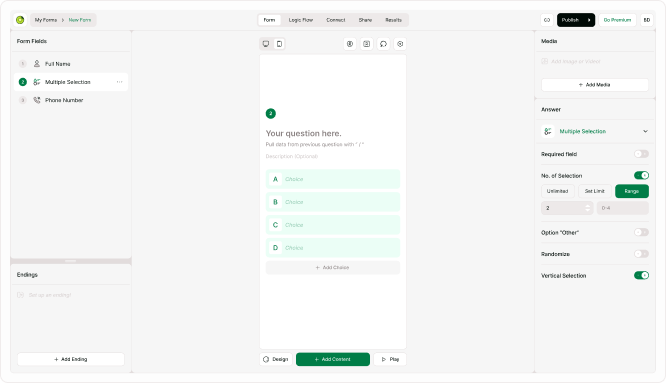Click the answer type icon in Answer panel
Viewport: 666px width, 383px height.
[x=548, y=131]
